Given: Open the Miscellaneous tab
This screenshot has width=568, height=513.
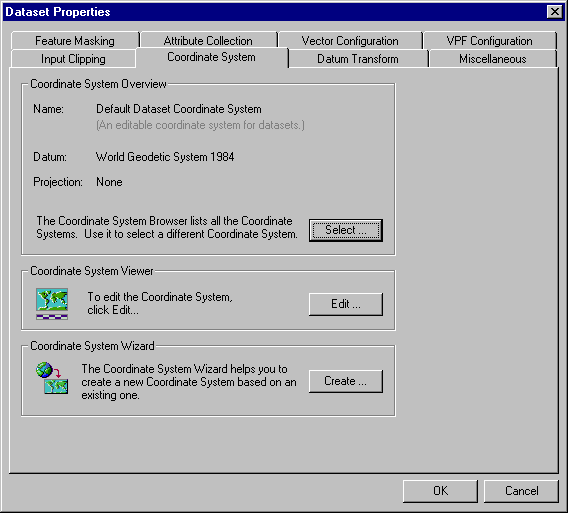Looking at the screenshot, I should pos(493,59).
